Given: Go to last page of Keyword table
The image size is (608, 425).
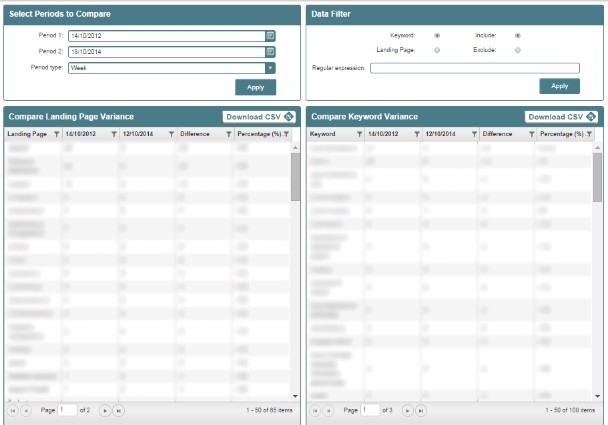Looking at the screenshot, I should 421,411.
